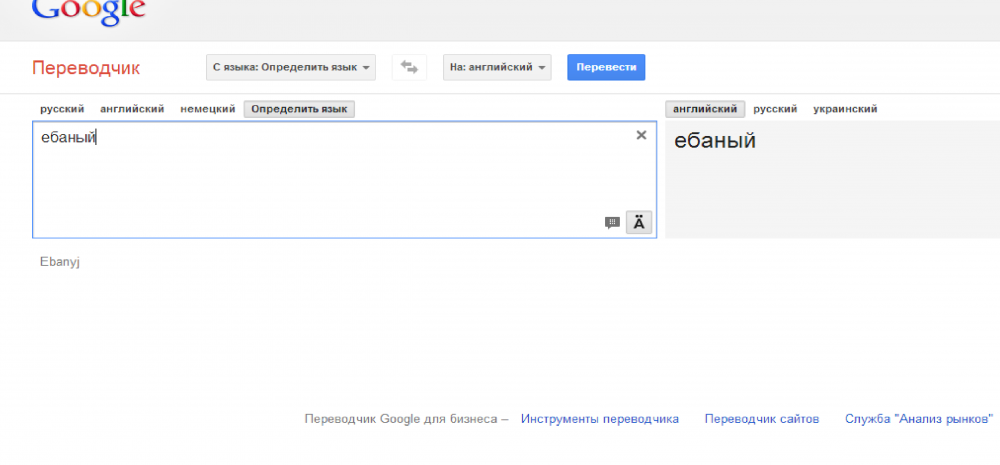Select английский as target language
The height and width of the screenshot is (465, 1000).
point(705,109)
